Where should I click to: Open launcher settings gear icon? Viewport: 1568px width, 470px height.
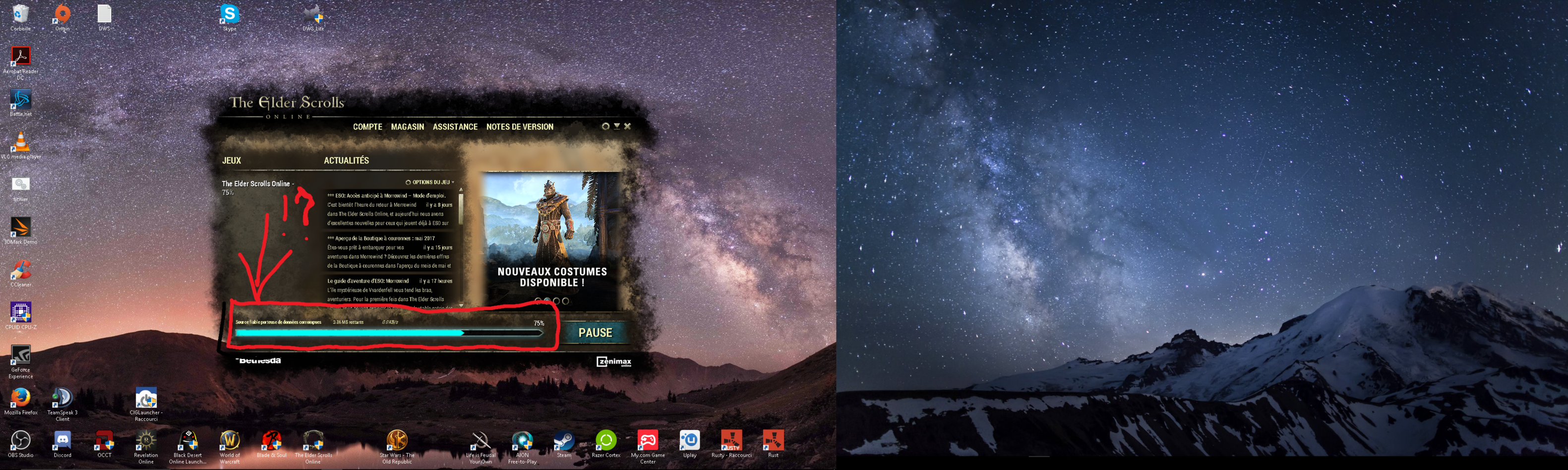point(605,126)
